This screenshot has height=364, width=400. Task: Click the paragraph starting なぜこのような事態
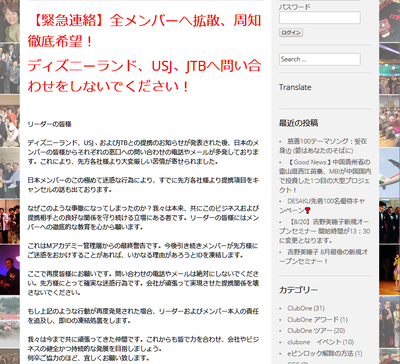tap(143, 218)
